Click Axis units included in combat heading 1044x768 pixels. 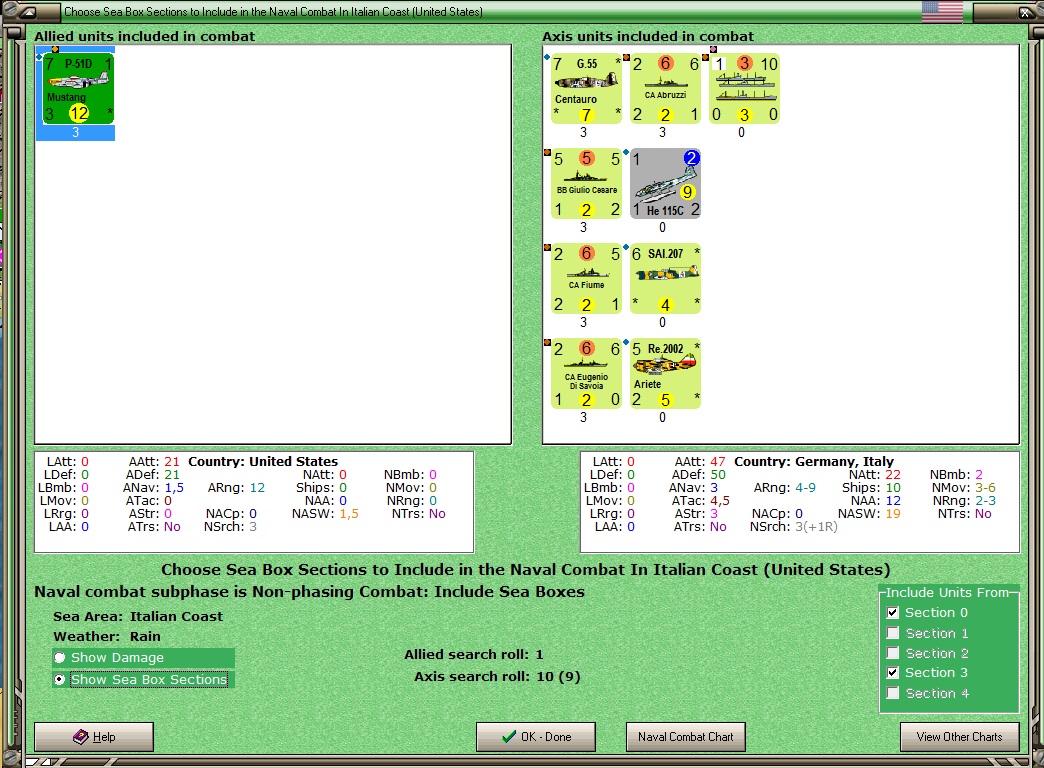(x=648, y=37)
